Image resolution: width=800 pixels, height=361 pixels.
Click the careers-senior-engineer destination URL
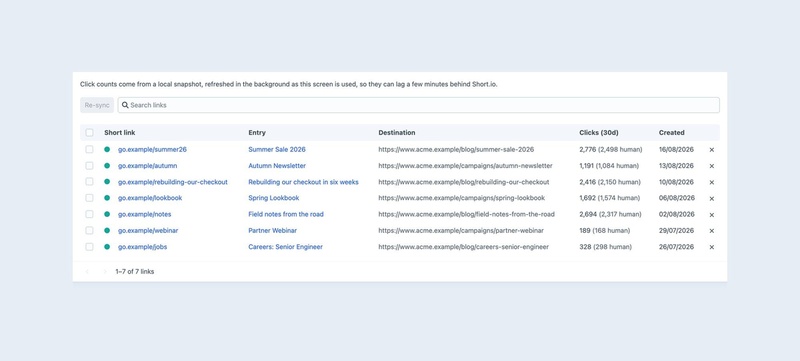pos(464,247)
